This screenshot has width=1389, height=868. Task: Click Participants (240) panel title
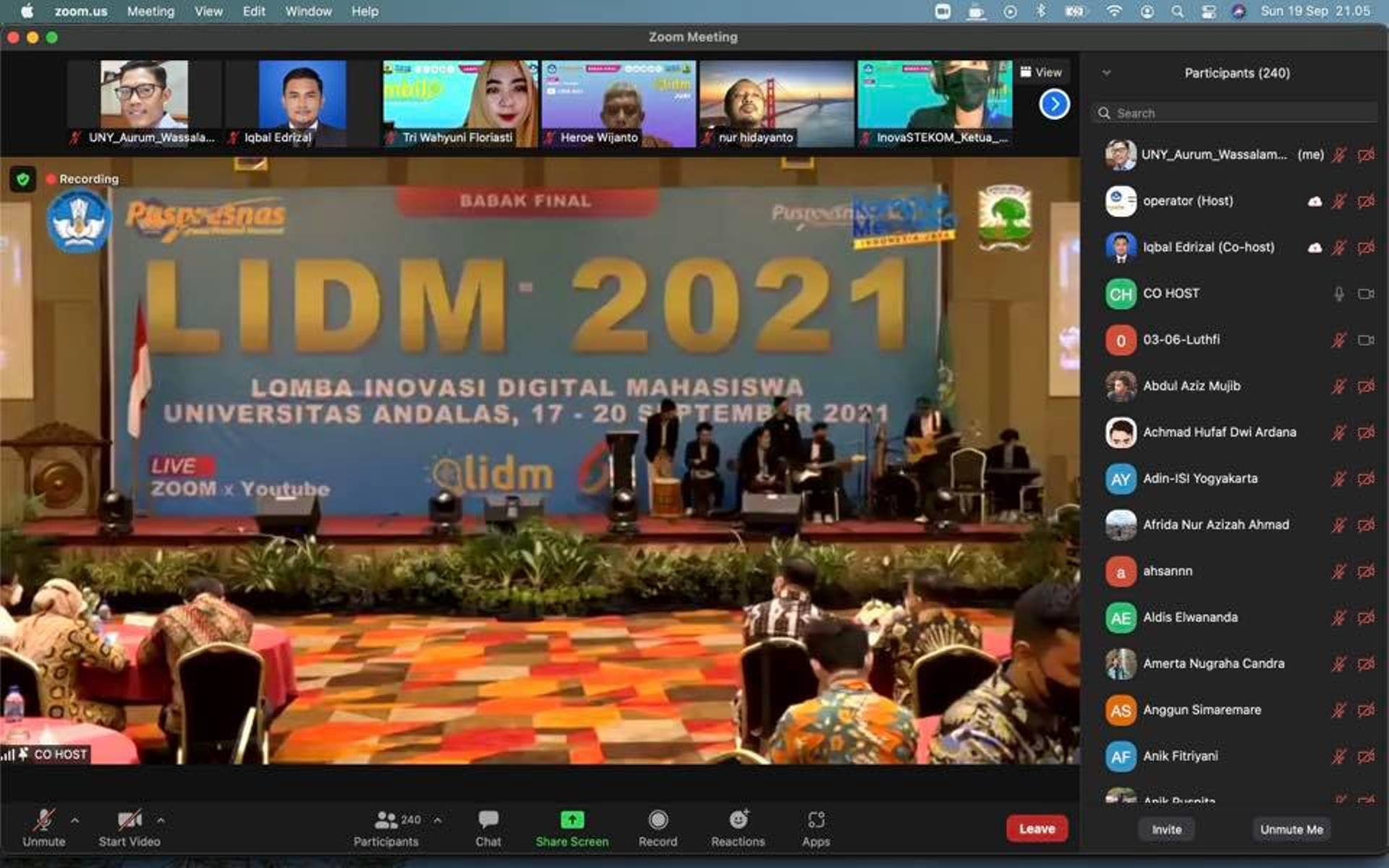click(x=1237, y=73)
